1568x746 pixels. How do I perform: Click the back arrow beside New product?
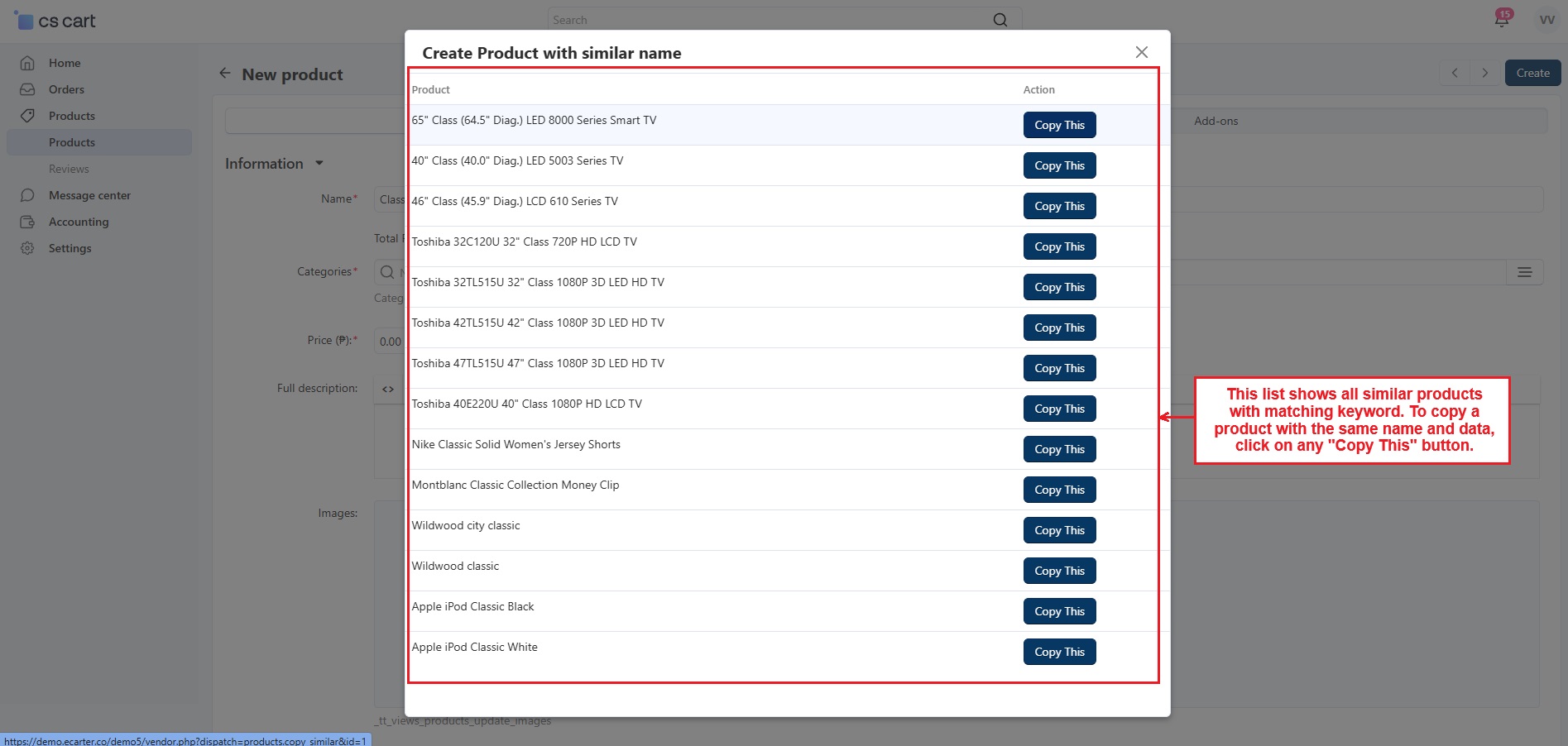pos(224,74)
